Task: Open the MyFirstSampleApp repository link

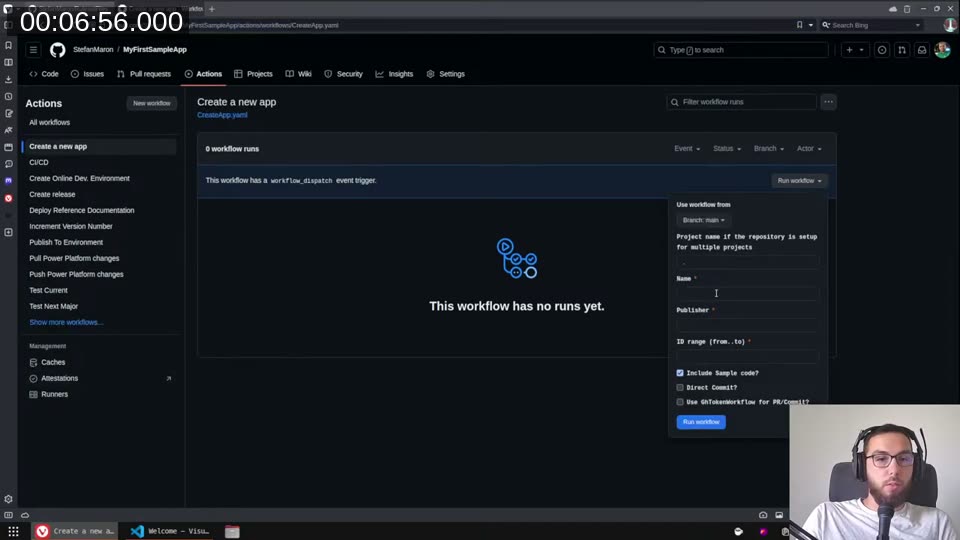Action: [x=155, y=50]
